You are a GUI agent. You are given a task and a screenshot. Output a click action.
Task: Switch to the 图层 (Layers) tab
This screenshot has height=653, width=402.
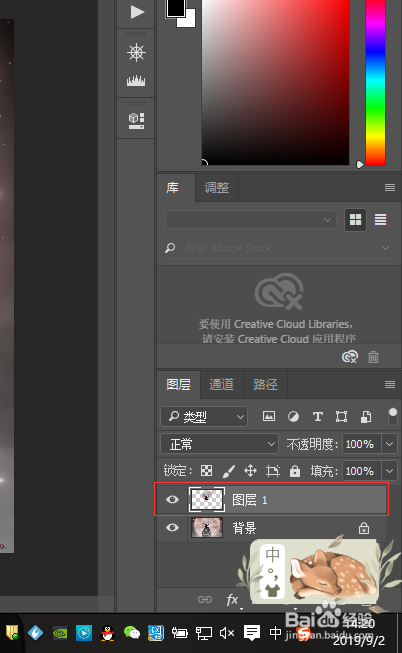[178, 384]
